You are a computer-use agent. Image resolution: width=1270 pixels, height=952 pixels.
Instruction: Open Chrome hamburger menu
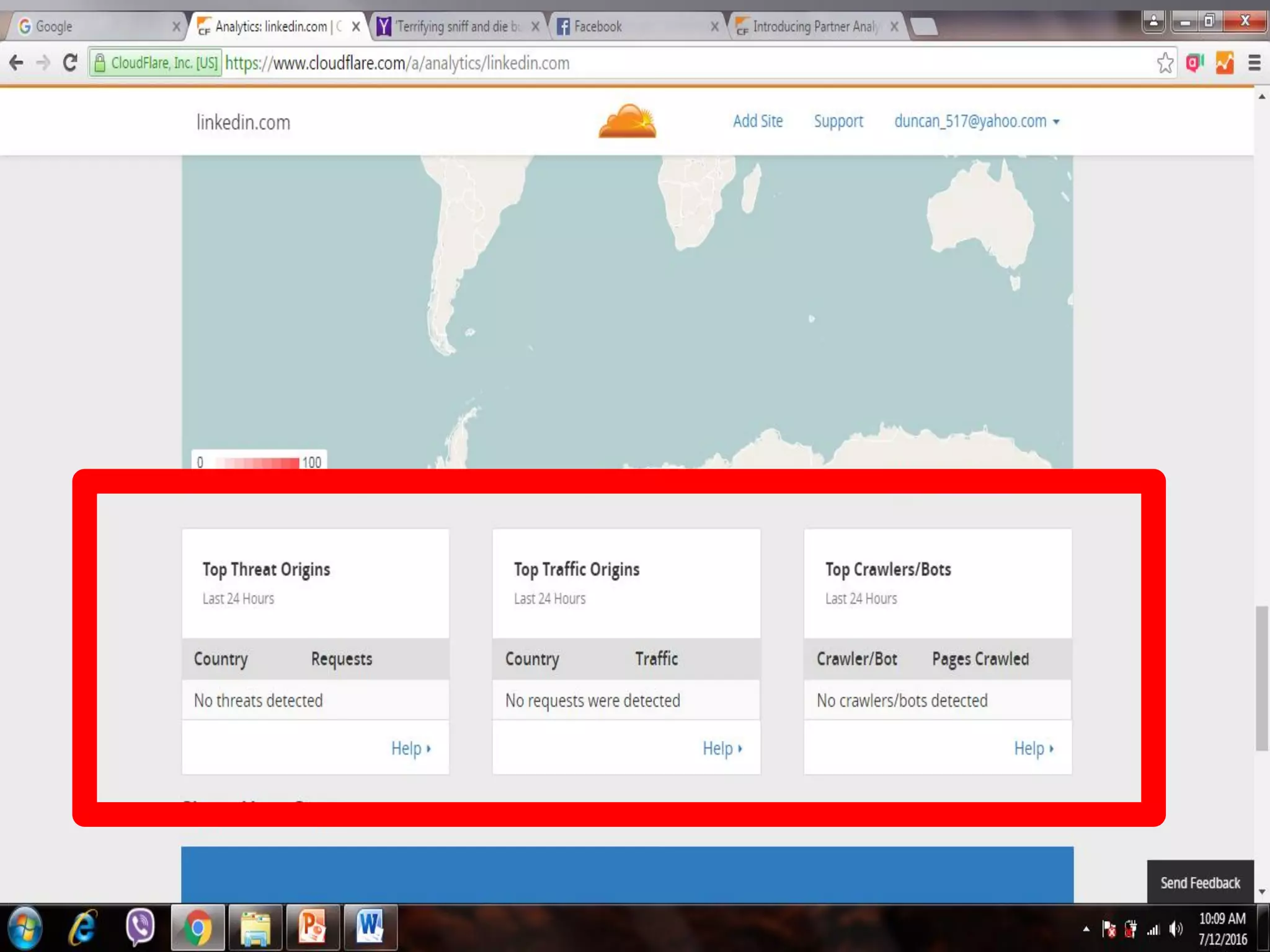(1254, 63)
